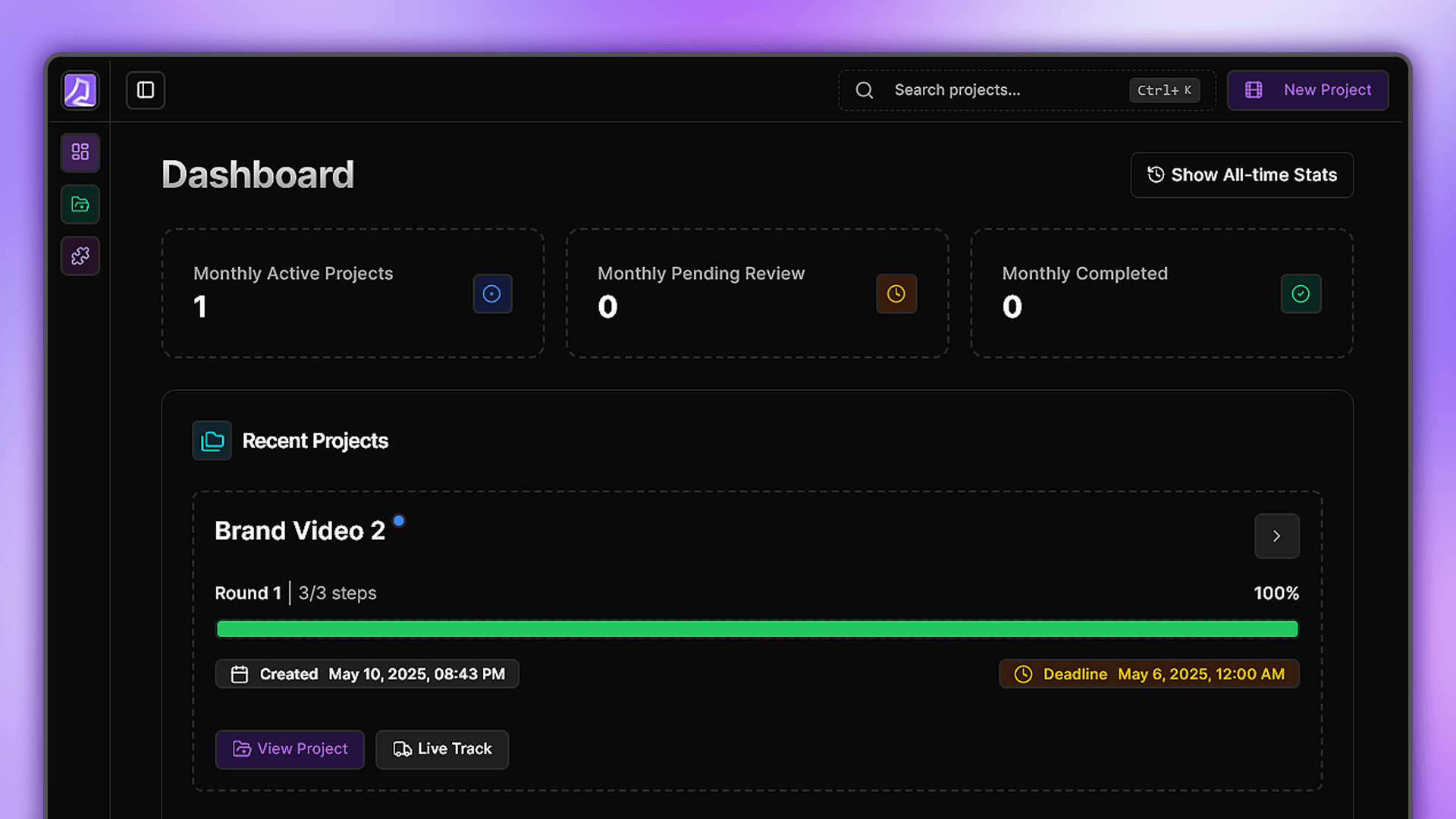Click the Deadline date May 6, 2025
This screenshot has width=1456, height=819.
[x=1201, y=674]
